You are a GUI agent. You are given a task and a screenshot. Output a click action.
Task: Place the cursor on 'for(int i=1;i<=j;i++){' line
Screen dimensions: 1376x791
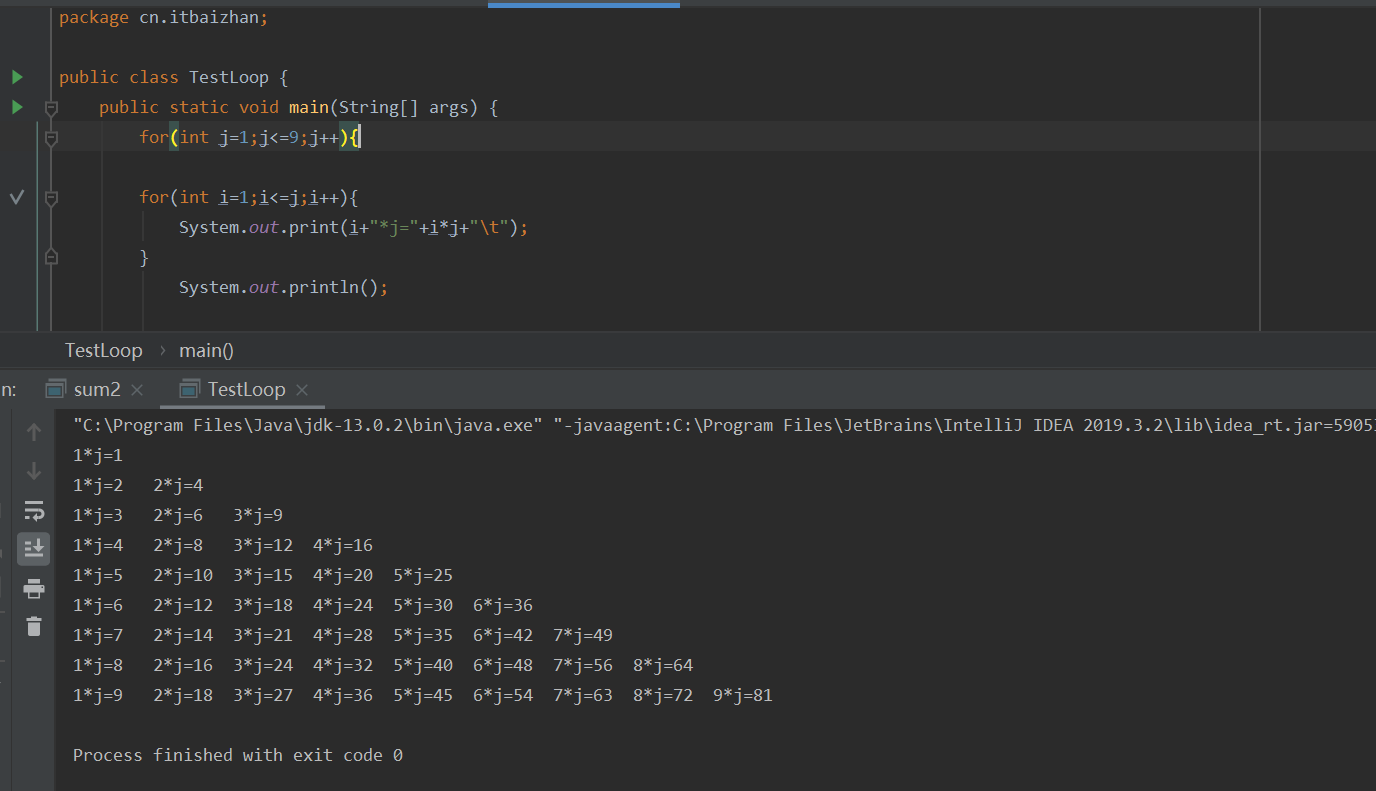coord(249,197)
